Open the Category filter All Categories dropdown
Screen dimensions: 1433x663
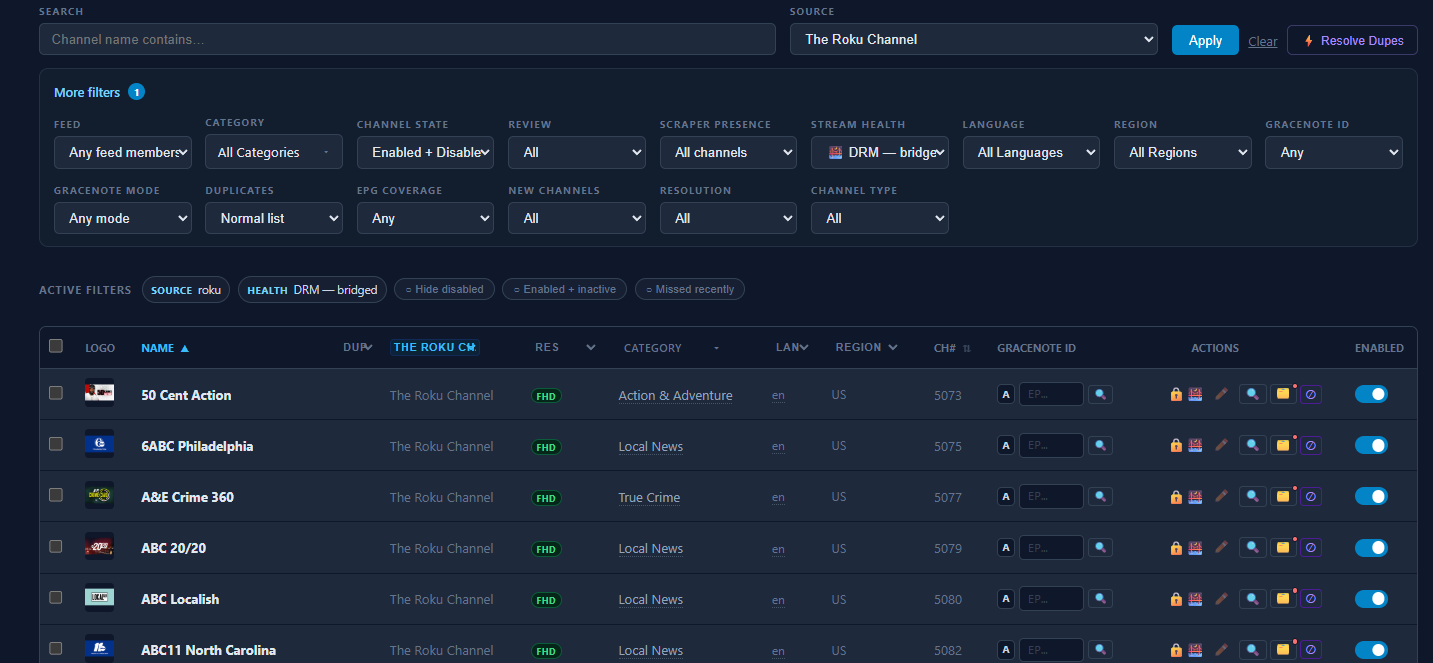(x=274, y=152)
